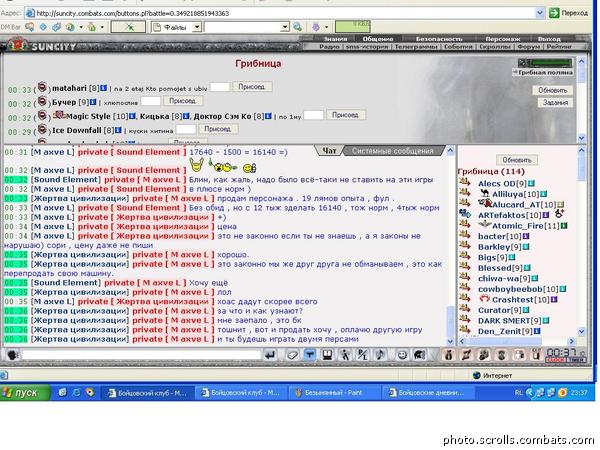Click the info icon next to Ice Downfall
Image resolution: width=600 pixels, height=450 pixels.
[118, 130]
